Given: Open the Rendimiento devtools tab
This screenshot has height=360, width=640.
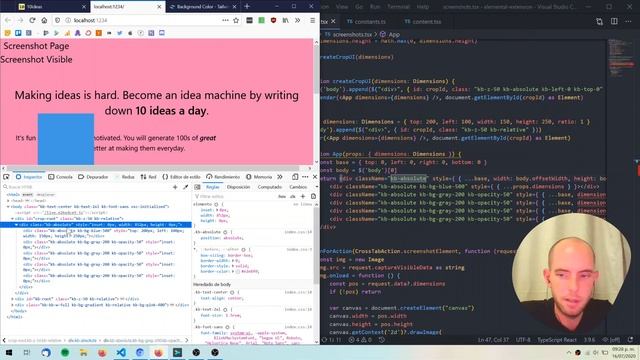Looking at the screenshot, I should pyautogui.click(x=223, y=177).
